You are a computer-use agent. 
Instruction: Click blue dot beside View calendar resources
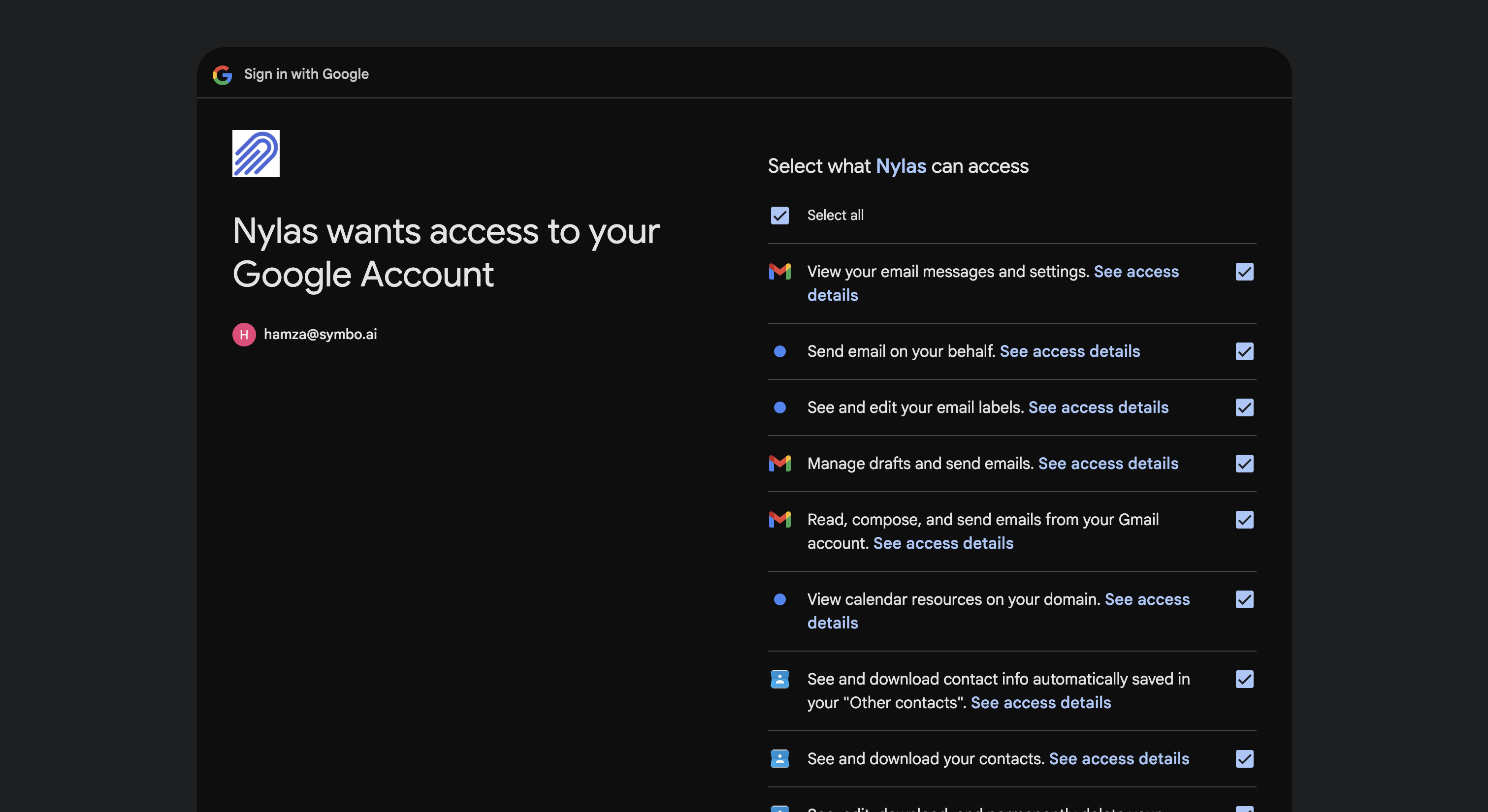(x=780, y=599)
